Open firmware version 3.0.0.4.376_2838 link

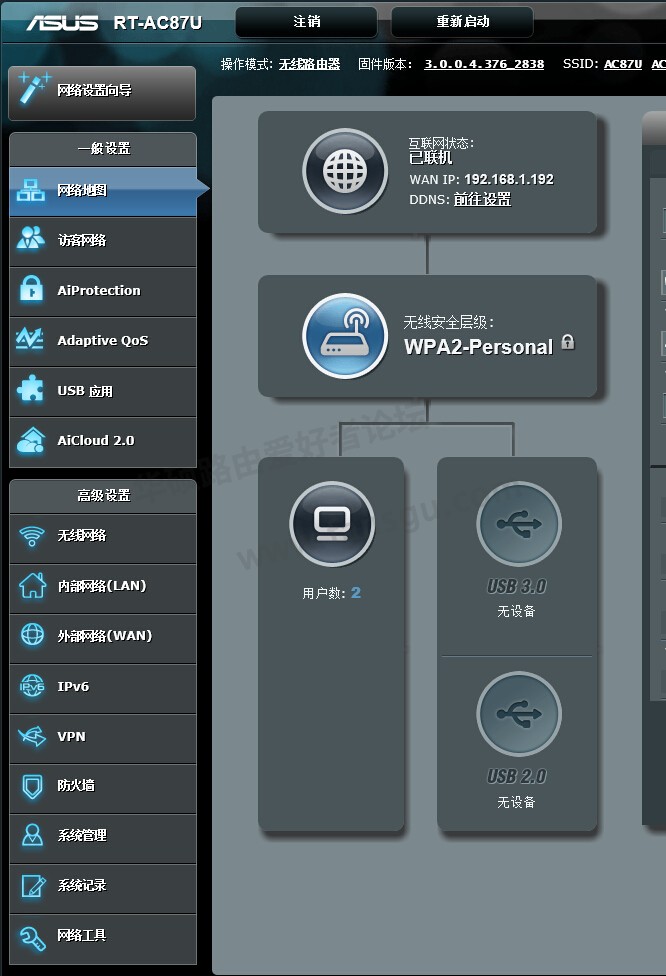[484, 64]
